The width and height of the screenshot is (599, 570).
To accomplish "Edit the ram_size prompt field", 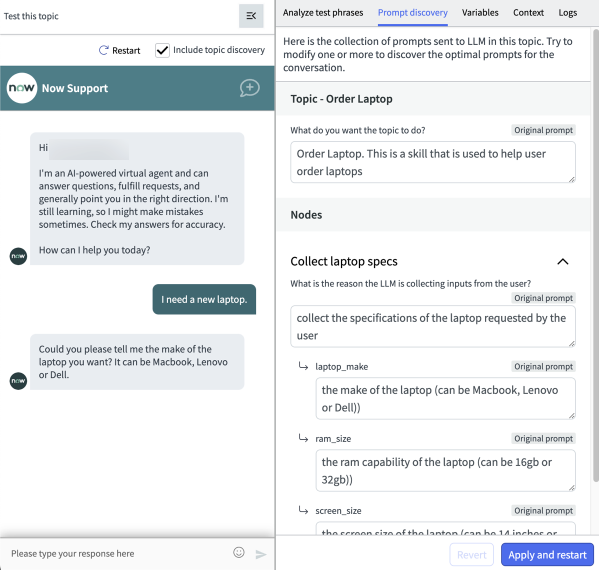I will 445,470.
